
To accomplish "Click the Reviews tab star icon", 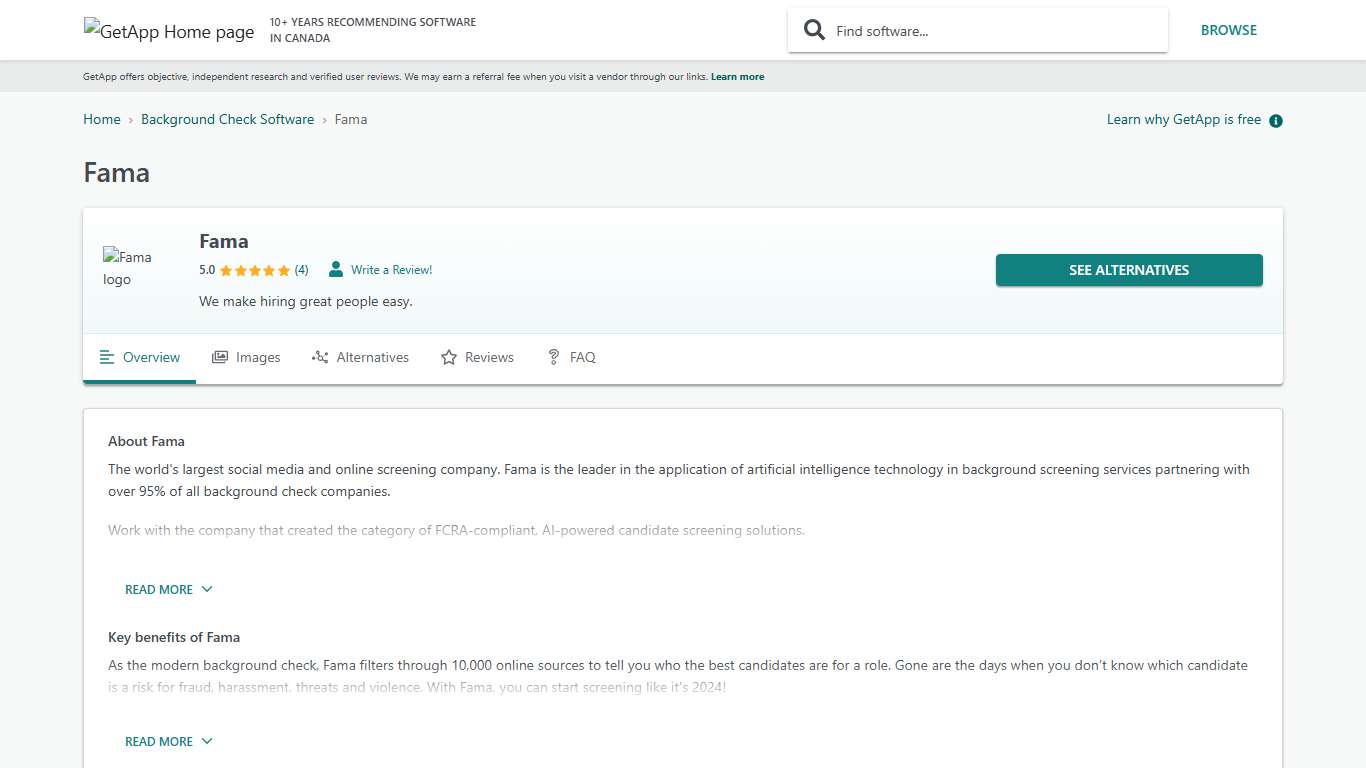I will click(449, 357).
